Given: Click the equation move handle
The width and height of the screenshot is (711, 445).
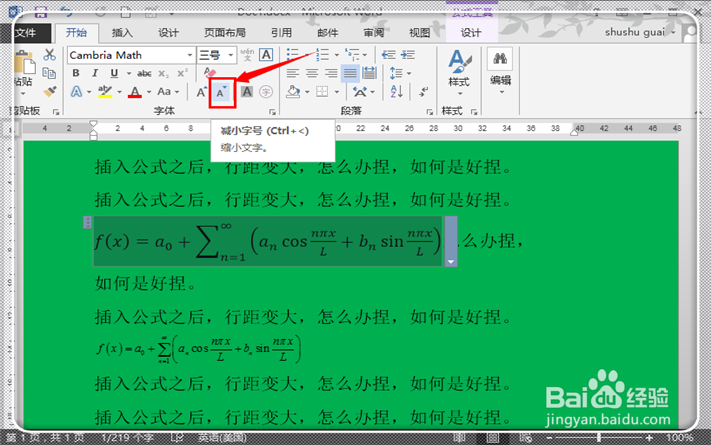Looking at the screenshot, I should tap(88, 222).
